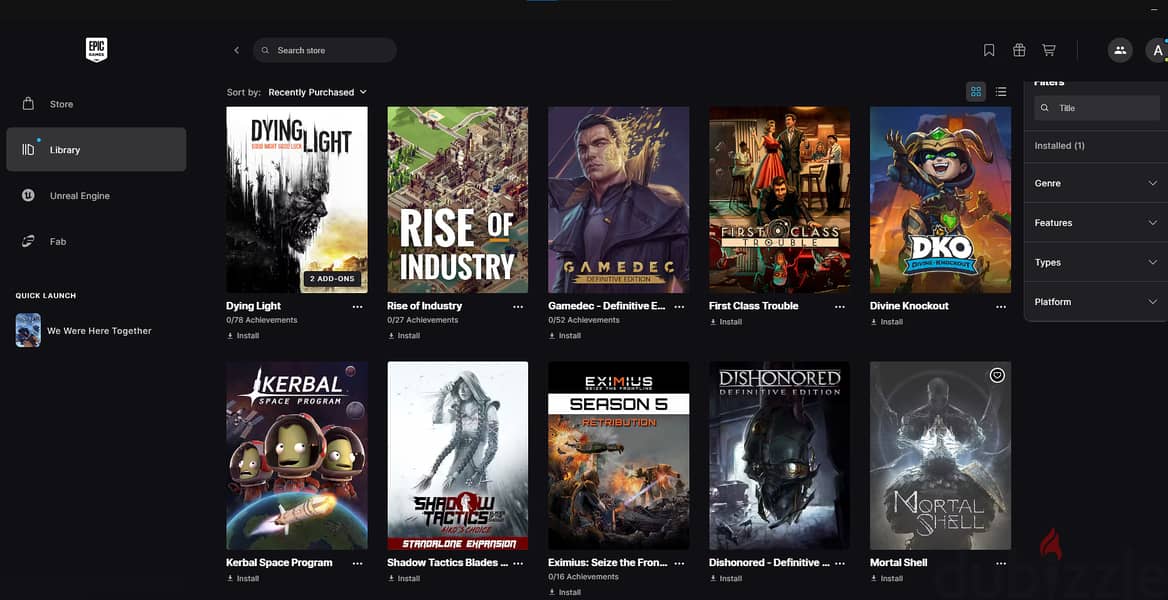Expand the Features filter

click(1096, 222)
